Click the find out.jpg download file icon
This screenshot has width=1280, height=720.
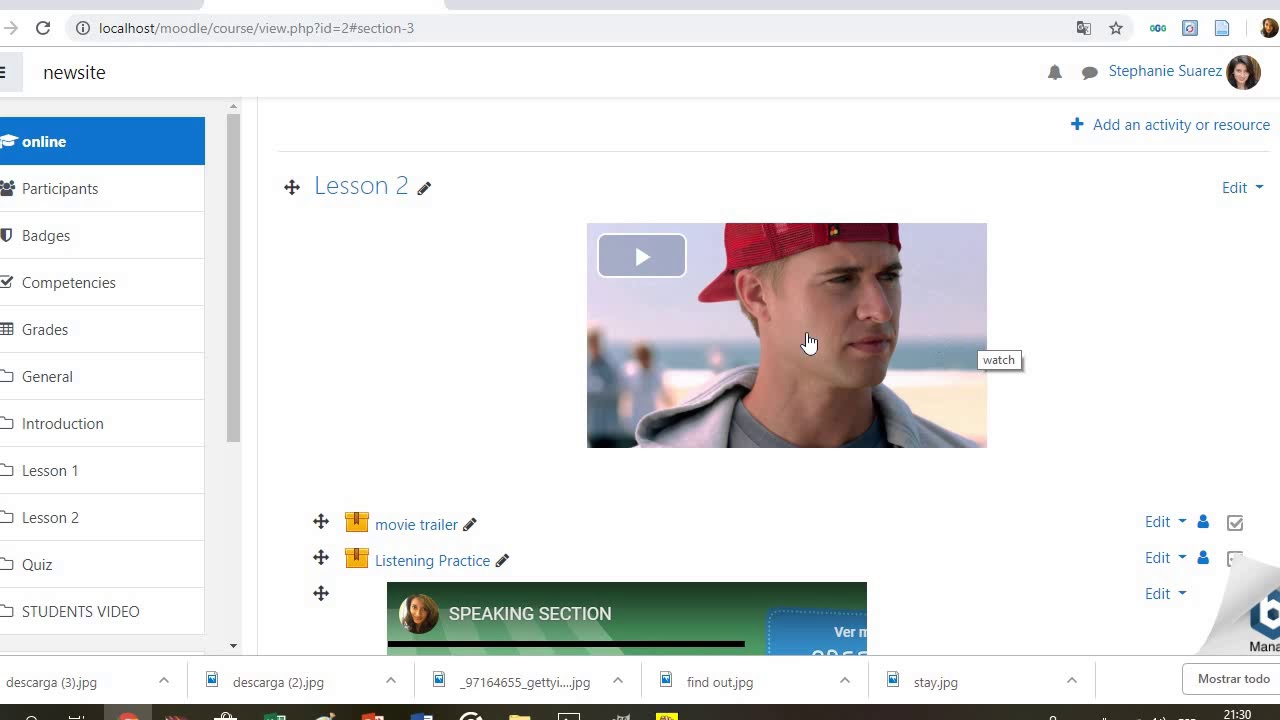click(666, 680)
